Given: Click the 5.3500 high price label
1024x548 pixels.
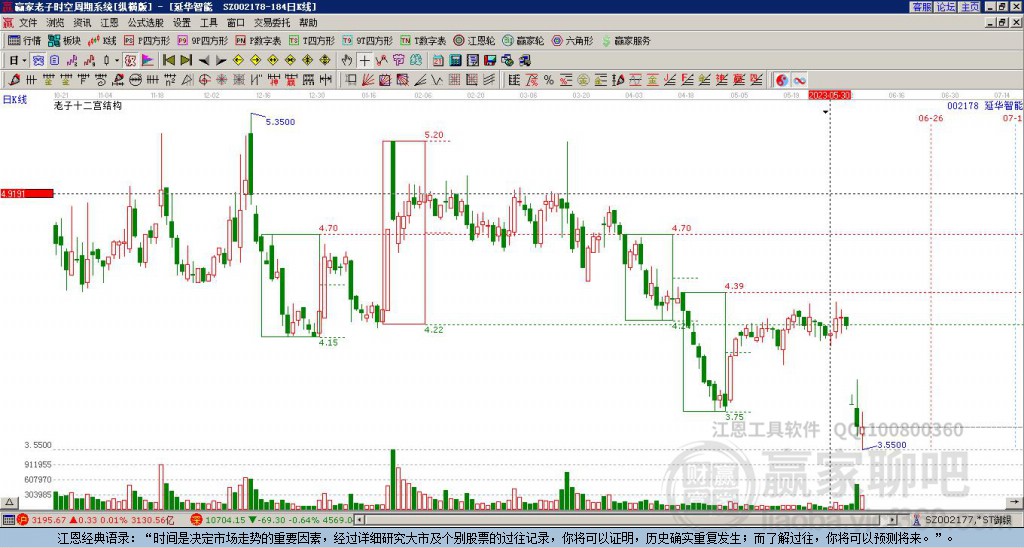Looking at the screenshot, I should coord(280,122).
